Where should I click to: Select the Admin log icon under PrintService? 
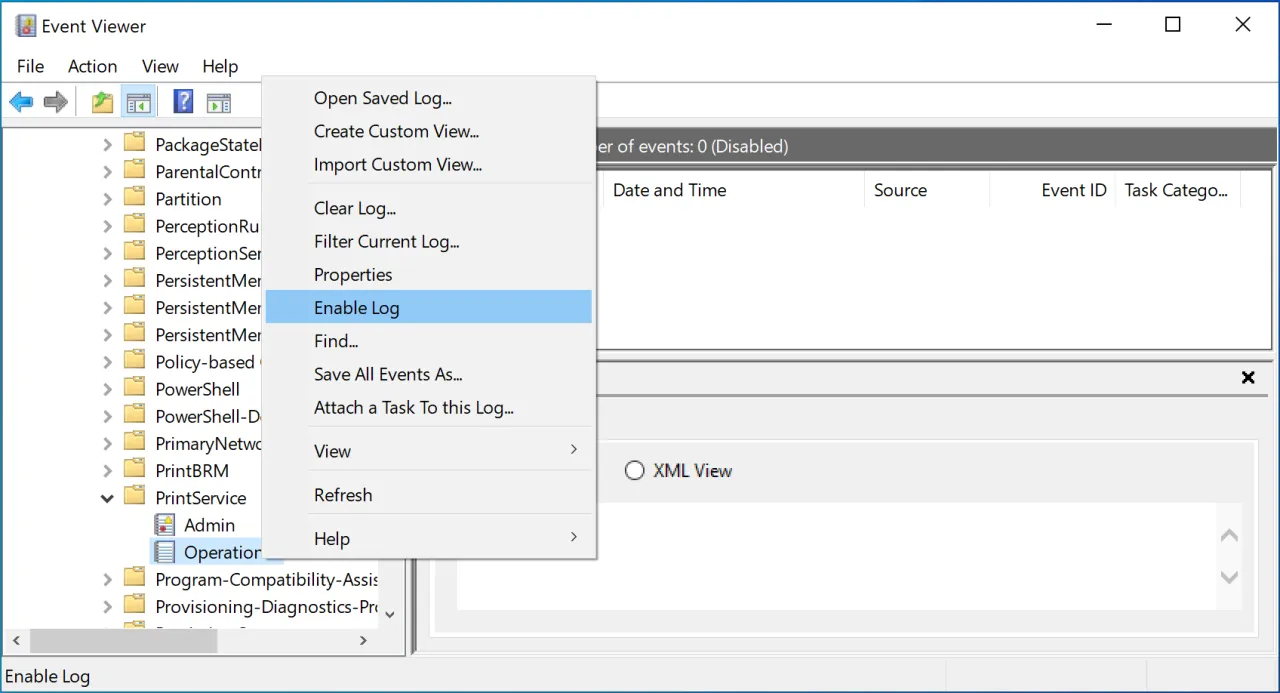tap(165, 525)
